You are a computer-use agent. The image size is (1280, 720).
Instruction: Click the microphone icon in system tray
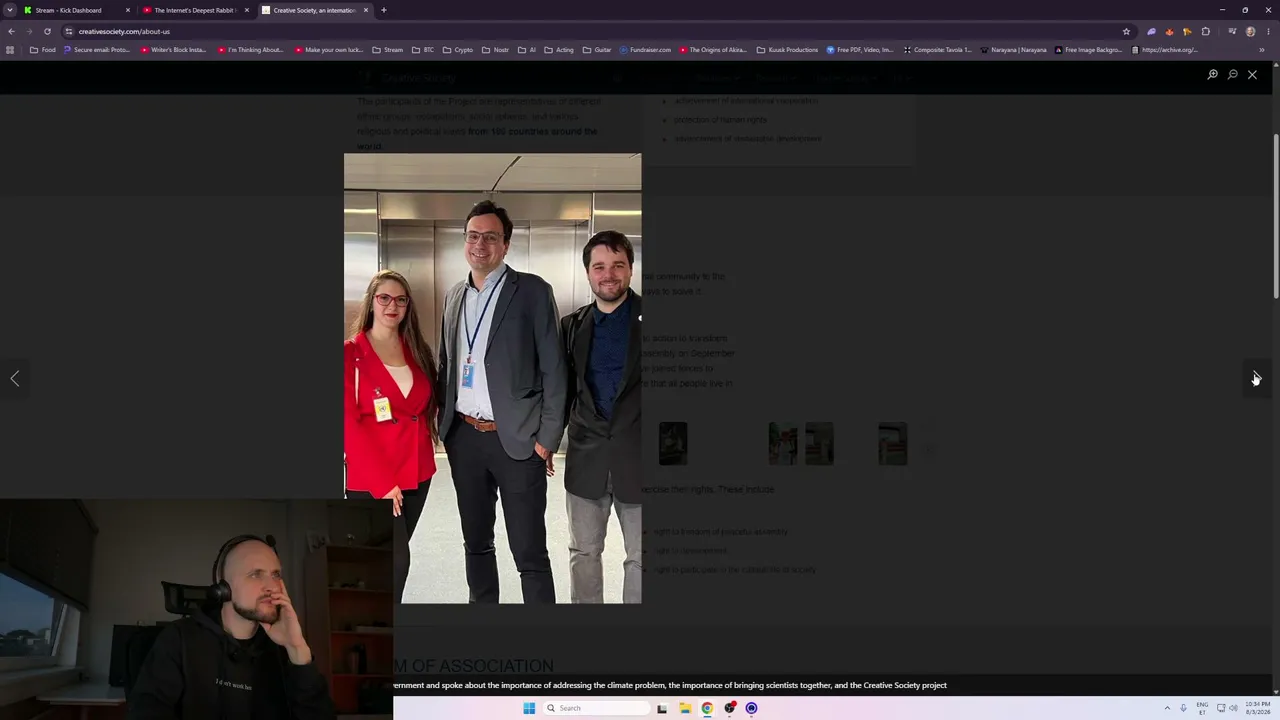pyautogui.click(x=1183, y=708)
